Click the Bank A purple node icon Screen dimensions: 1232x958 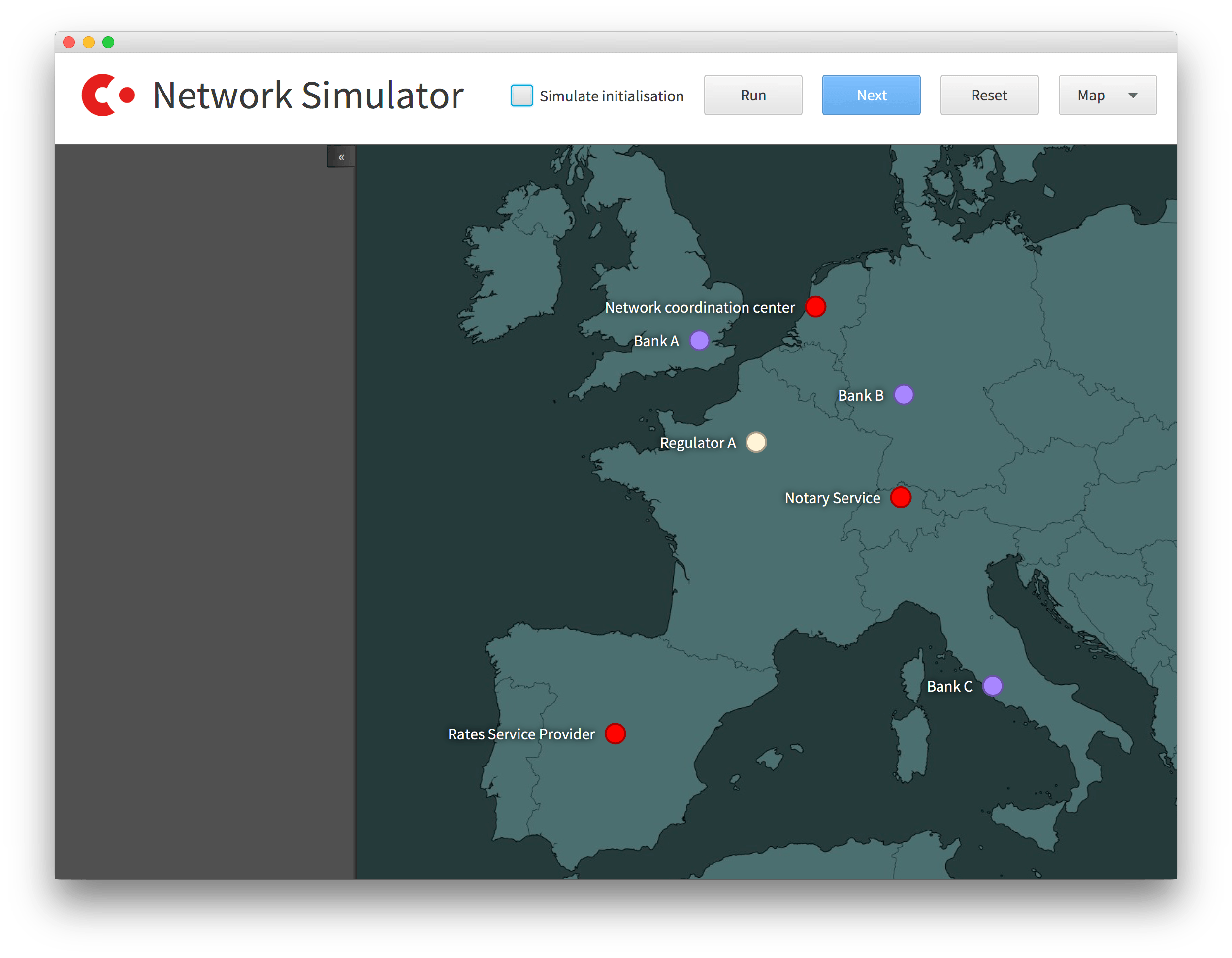tap(700, 343)
